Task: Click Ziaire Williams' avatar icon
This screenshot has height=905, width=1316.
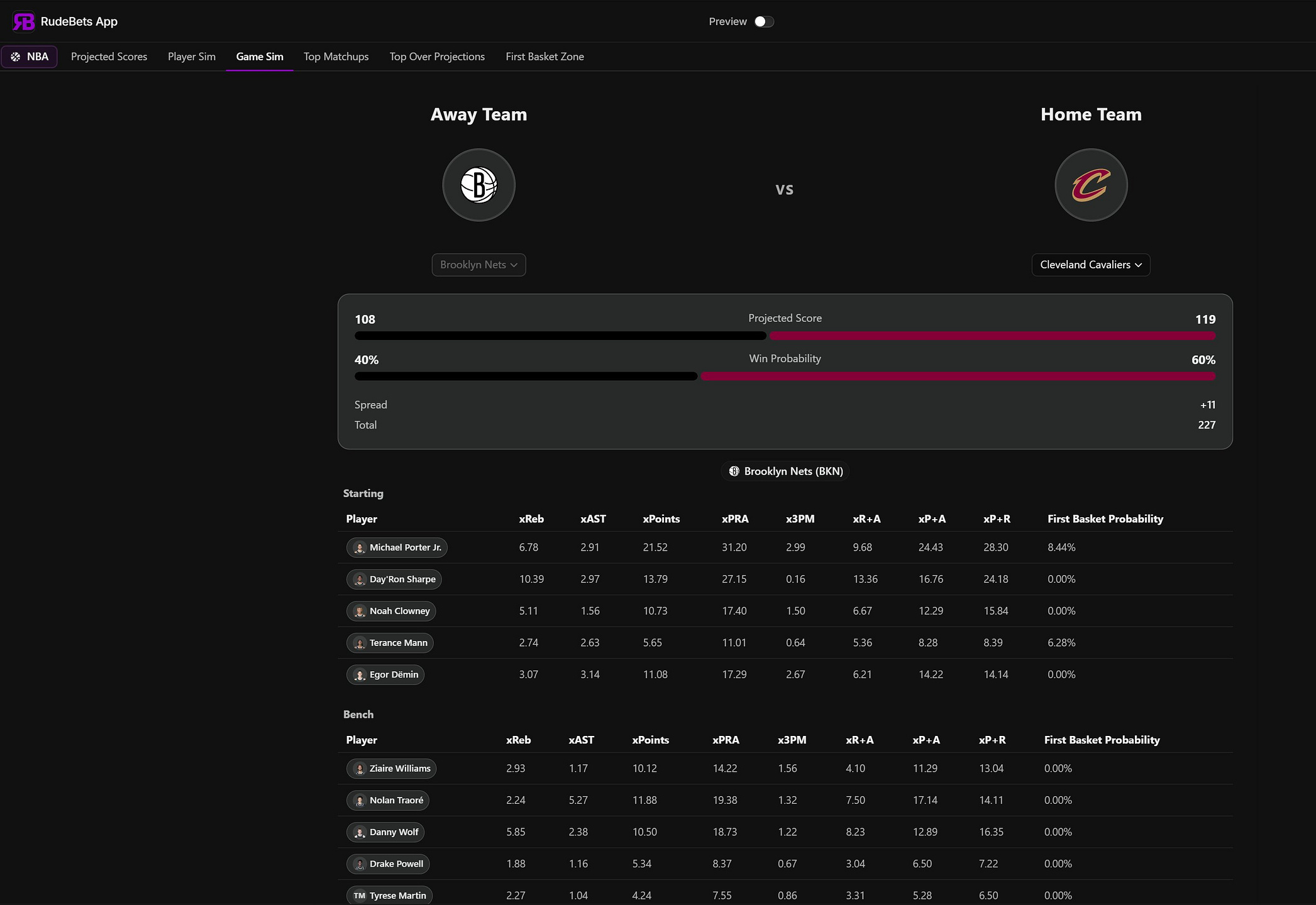Action: (x=360, y=769)
